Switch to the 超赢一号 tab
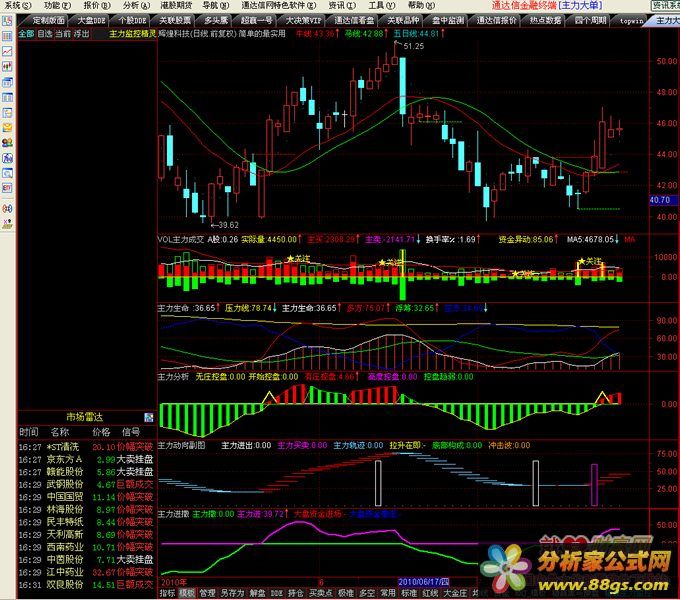The height and width of the screenshot is (600, 680). tap(257, 20)
